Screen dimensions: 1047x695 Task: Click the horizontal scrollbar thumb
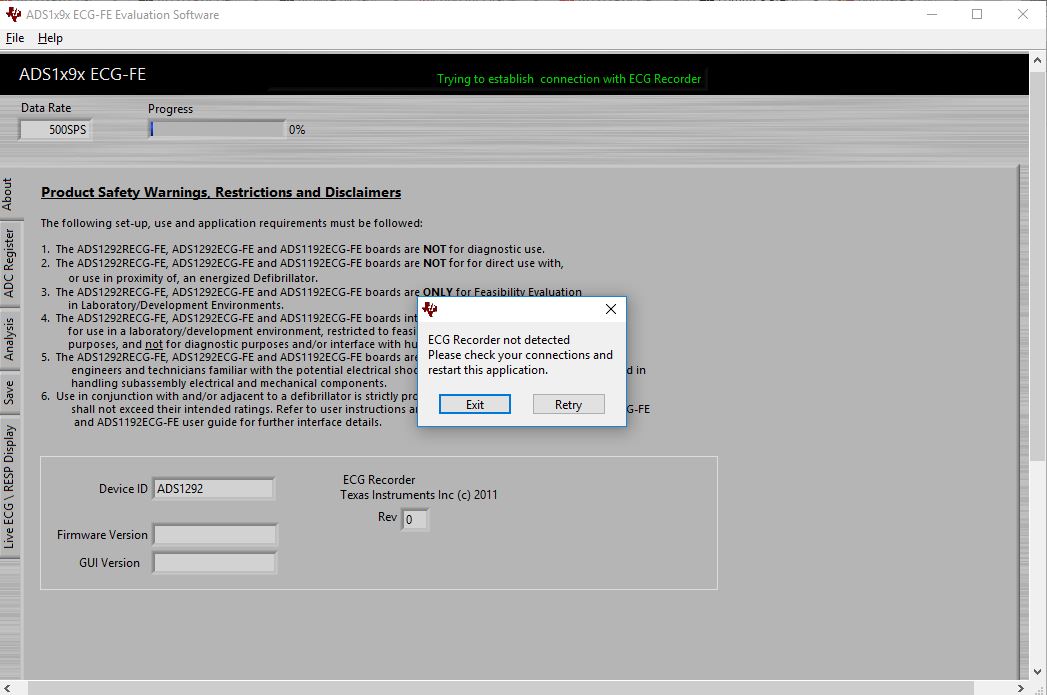click(501, 688)
